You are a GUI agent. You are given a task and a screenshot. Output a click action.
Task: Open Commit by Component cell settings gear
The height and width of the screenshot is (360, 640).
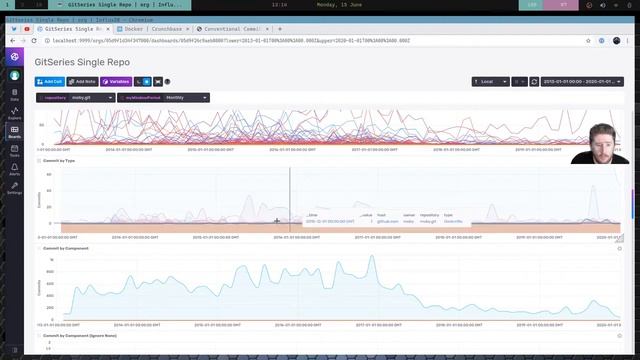tap(620, 248)
